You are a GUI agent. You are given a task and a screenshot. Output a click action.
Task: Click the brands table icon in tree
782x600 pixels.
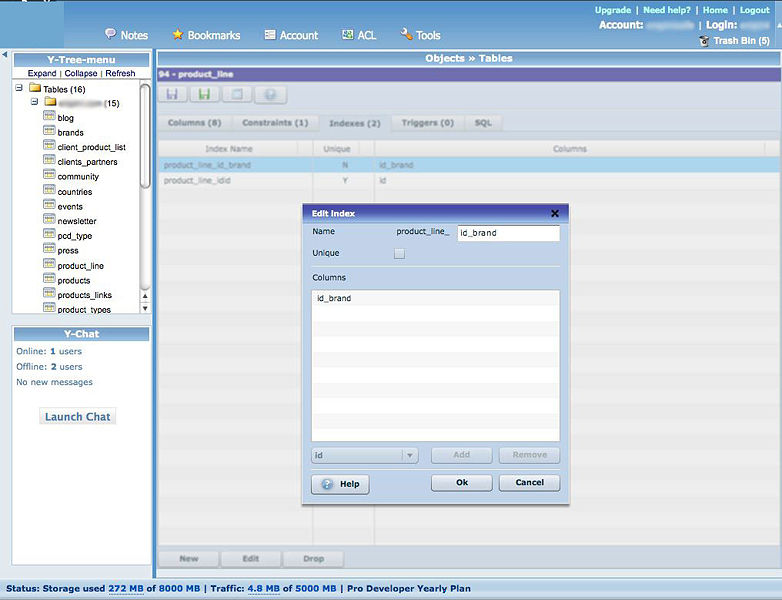tap(49, 132)
